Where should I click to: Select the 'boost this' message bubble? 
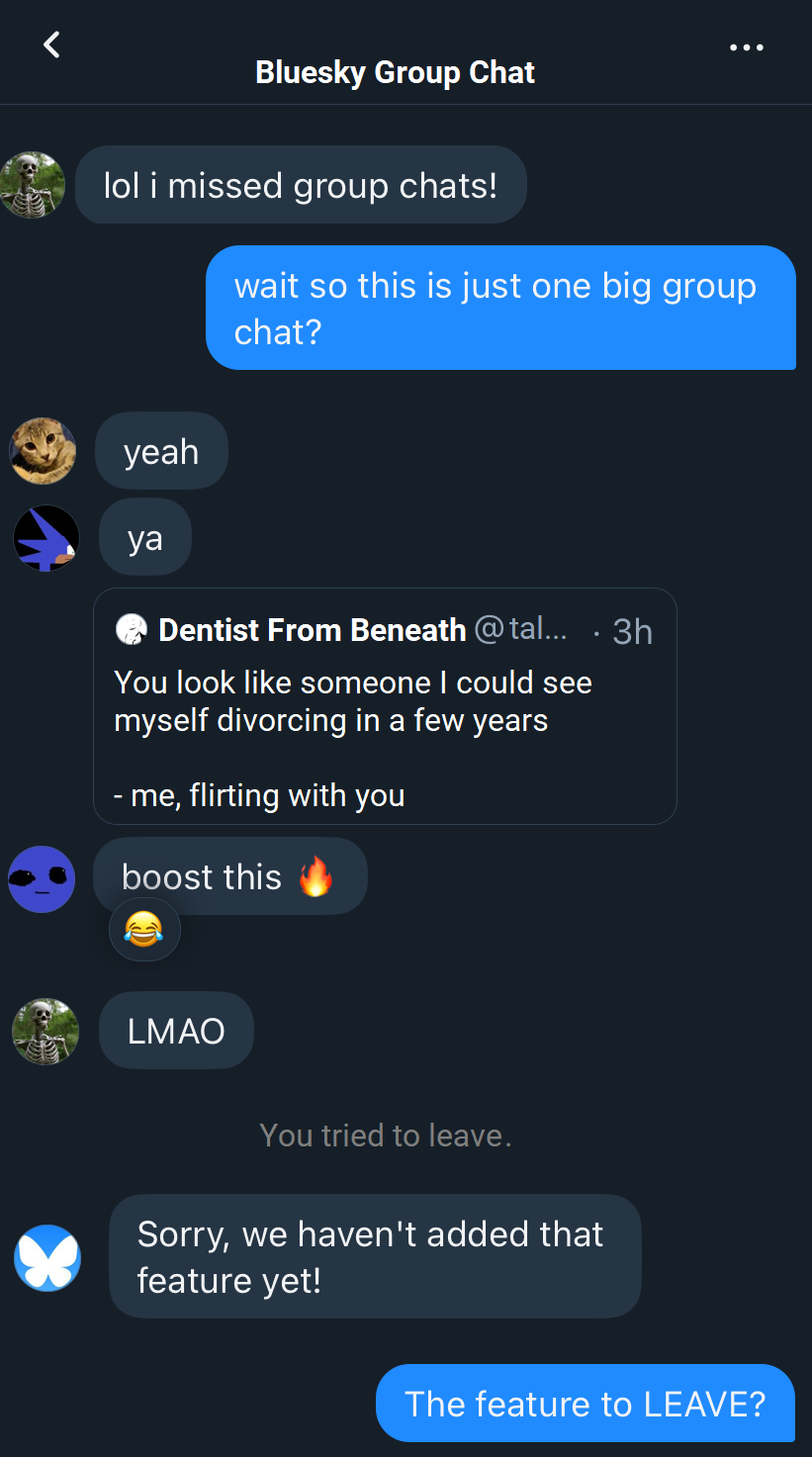(x=229, y=876)
